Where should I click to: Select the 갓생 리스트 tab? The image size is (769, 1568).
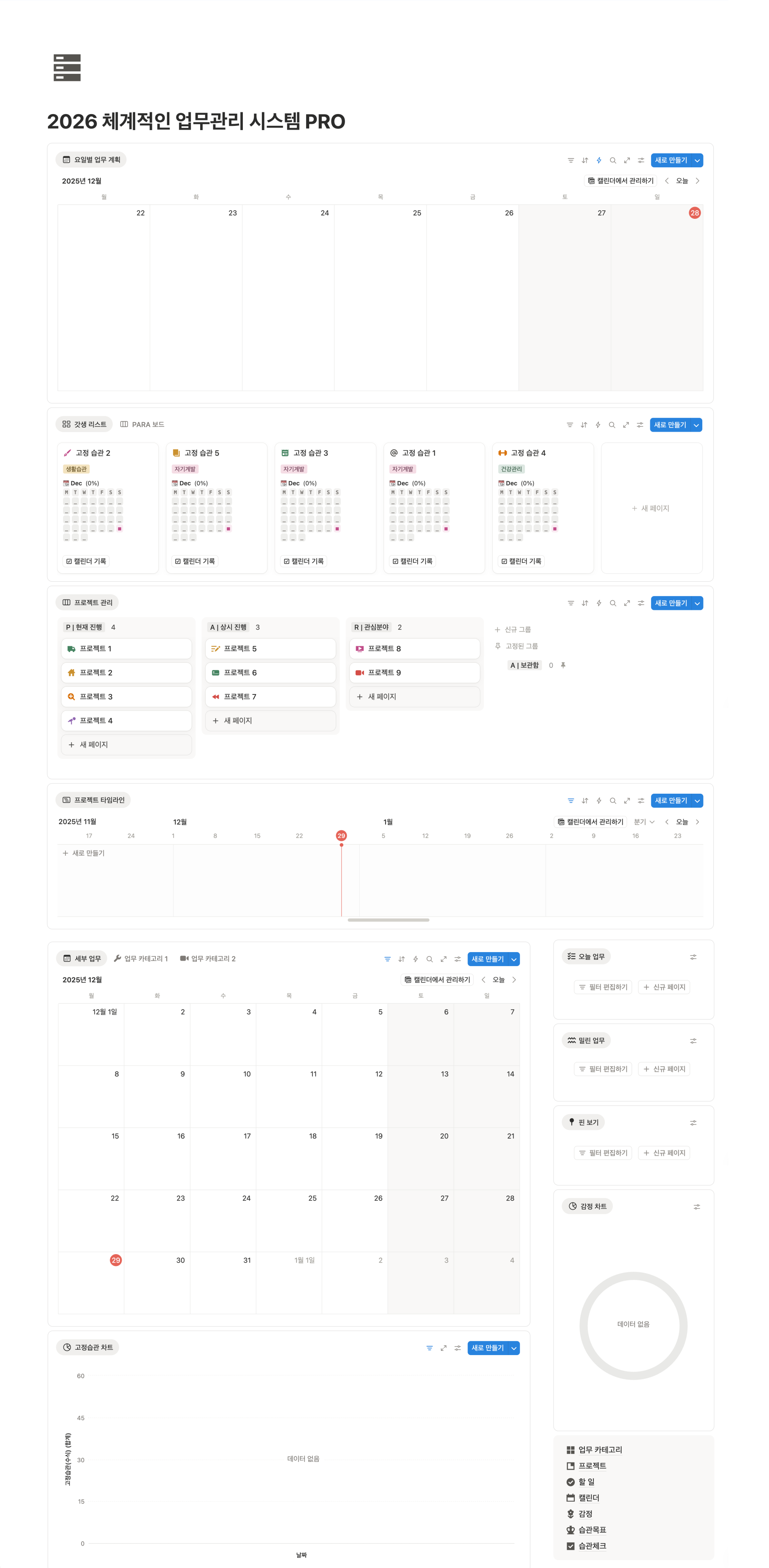click(x=84, y=424)
